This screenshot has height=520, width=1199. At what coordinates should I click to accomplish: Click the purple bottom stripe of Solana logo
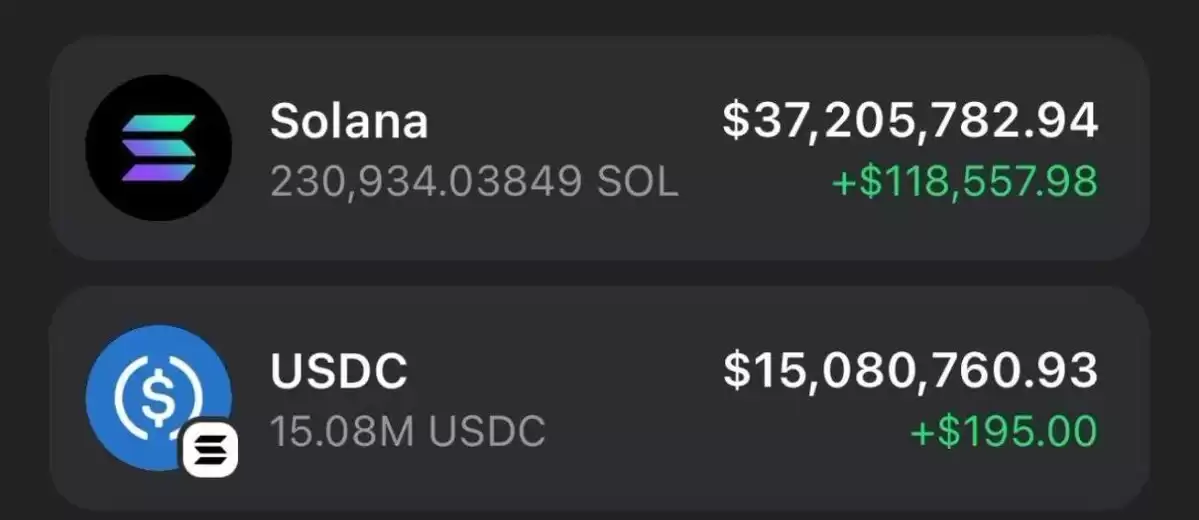158,172
